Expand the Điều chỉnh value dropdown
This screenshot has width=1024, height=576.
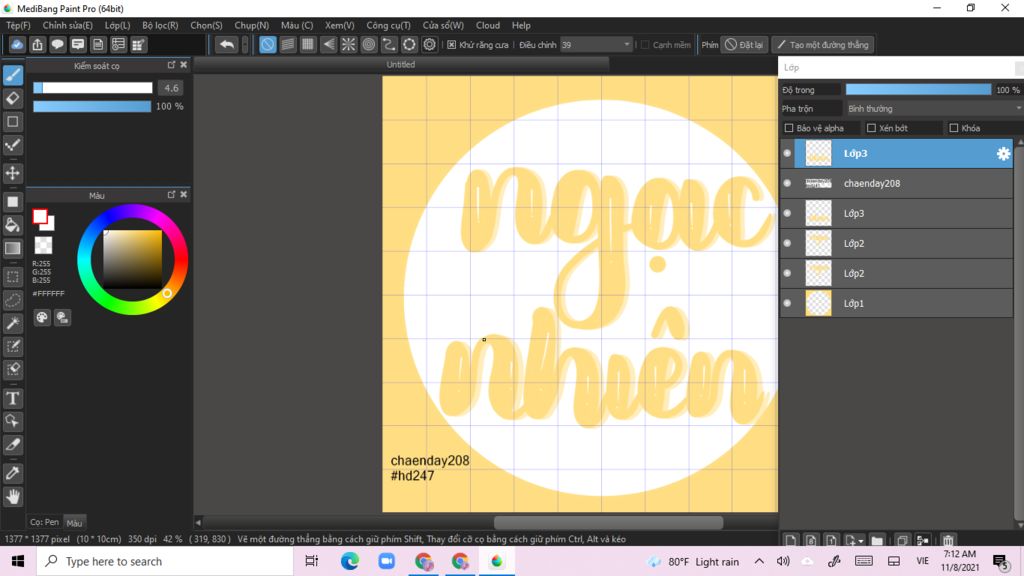(x=627, y=45)
